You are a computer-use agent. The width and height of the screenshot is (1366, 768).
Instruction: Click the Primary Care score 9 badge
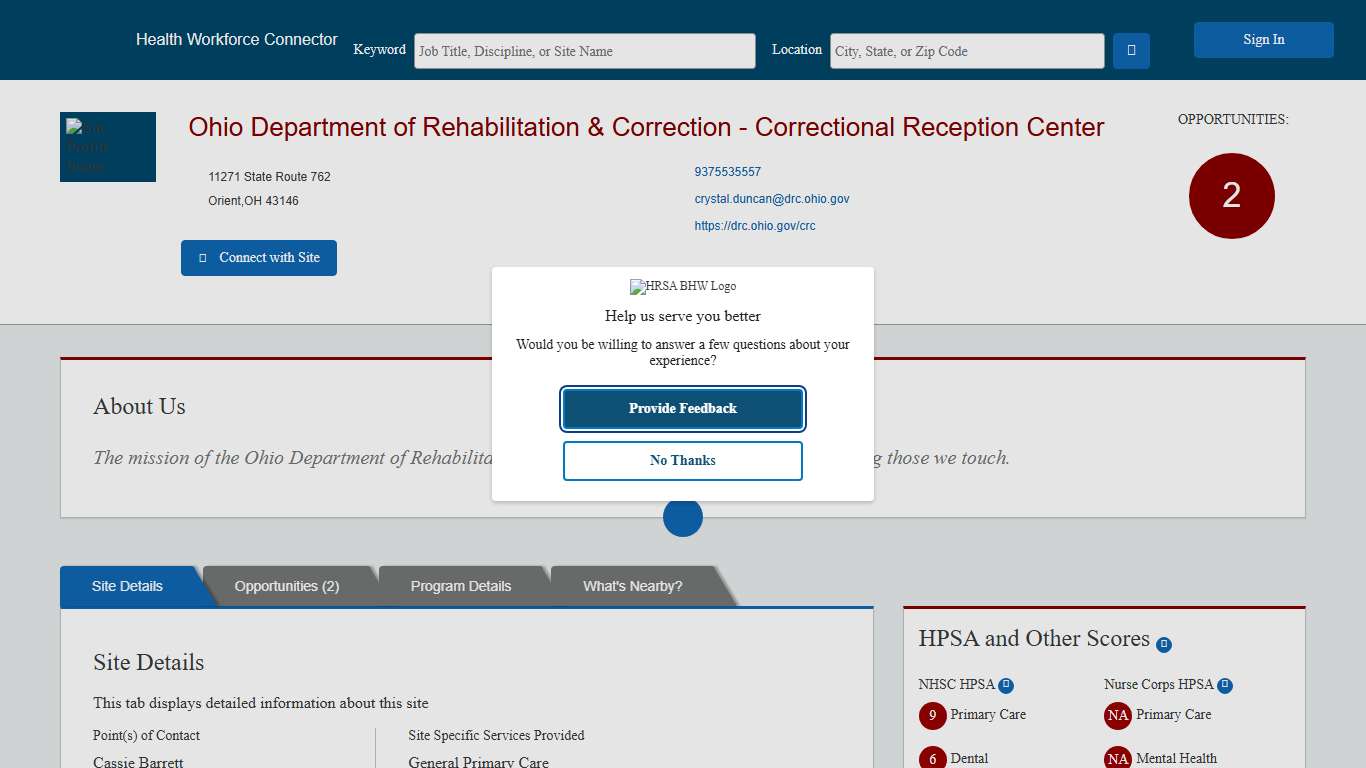932,716
